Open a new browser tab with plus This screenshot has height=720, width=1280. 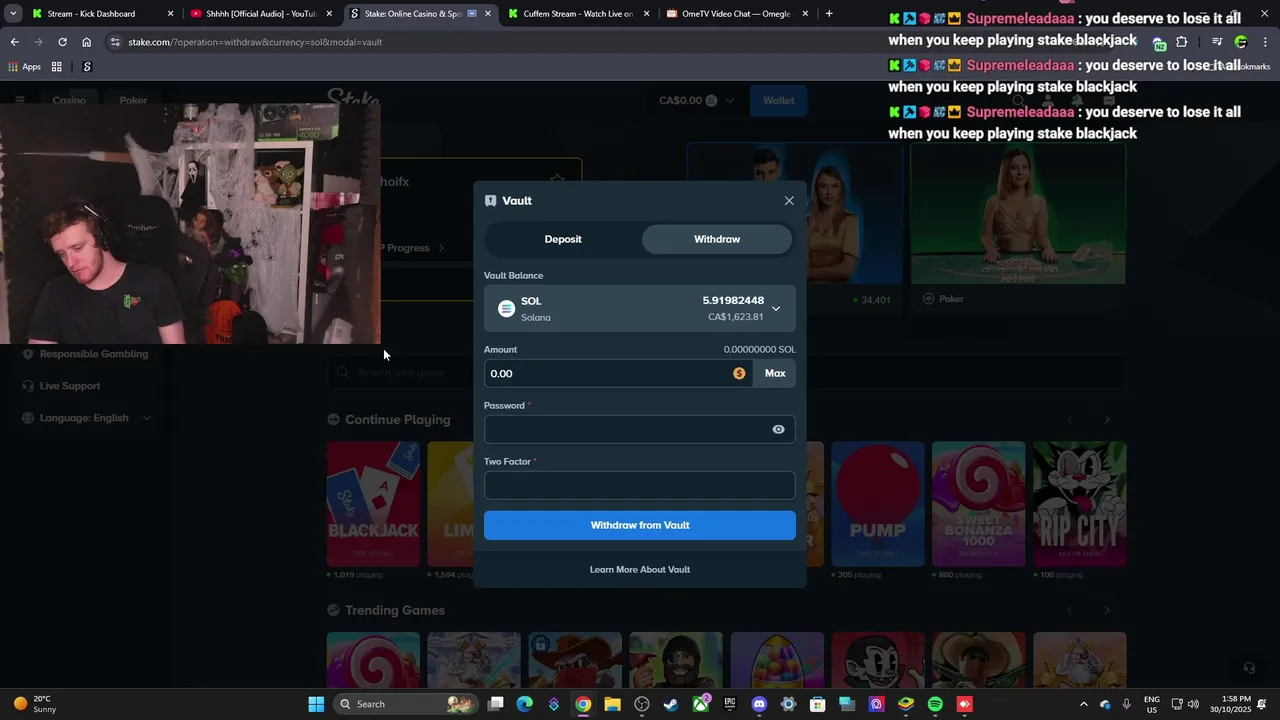tap(829, 14)
